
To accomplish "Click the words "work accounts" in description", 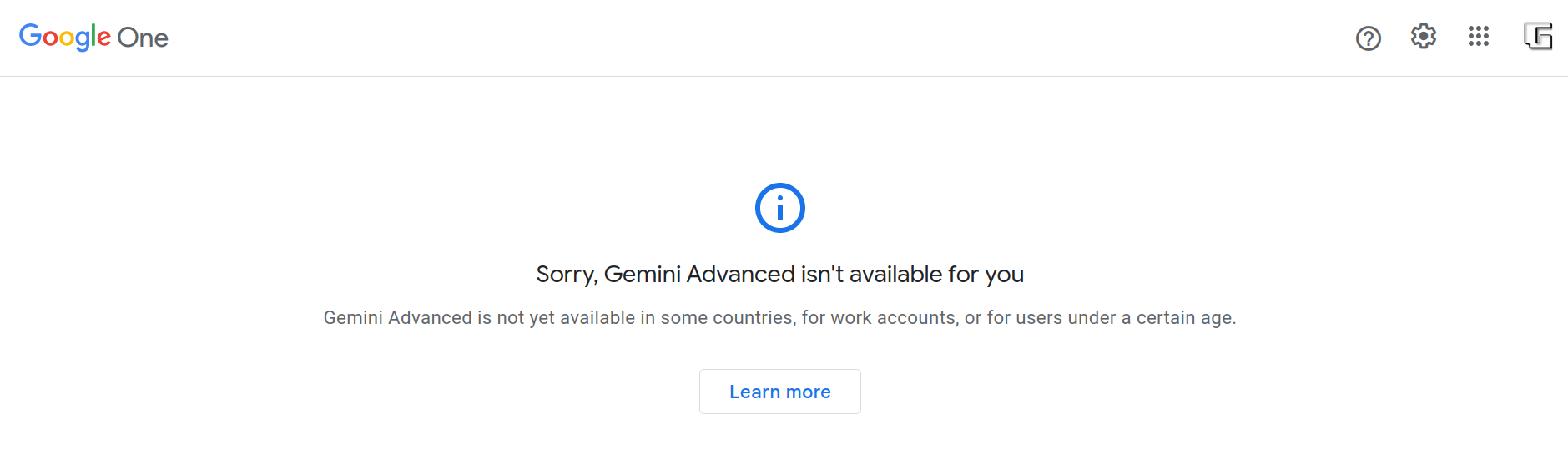I will (x=895, y=318).
